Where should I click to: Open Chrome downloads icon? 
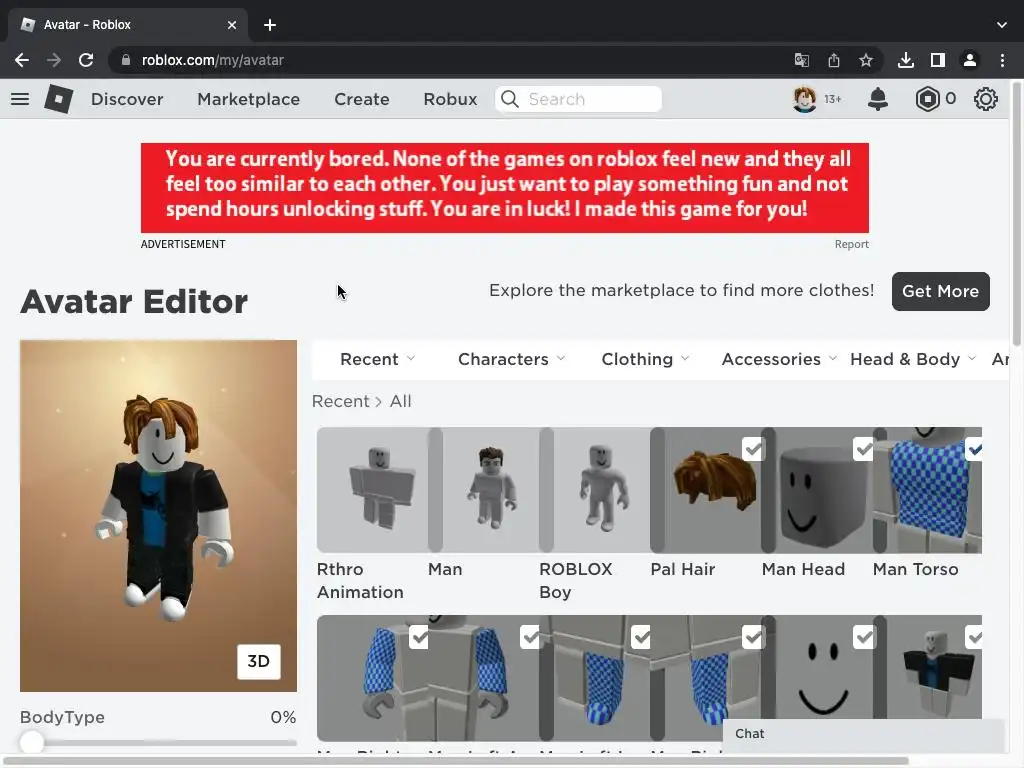[906, 60]
